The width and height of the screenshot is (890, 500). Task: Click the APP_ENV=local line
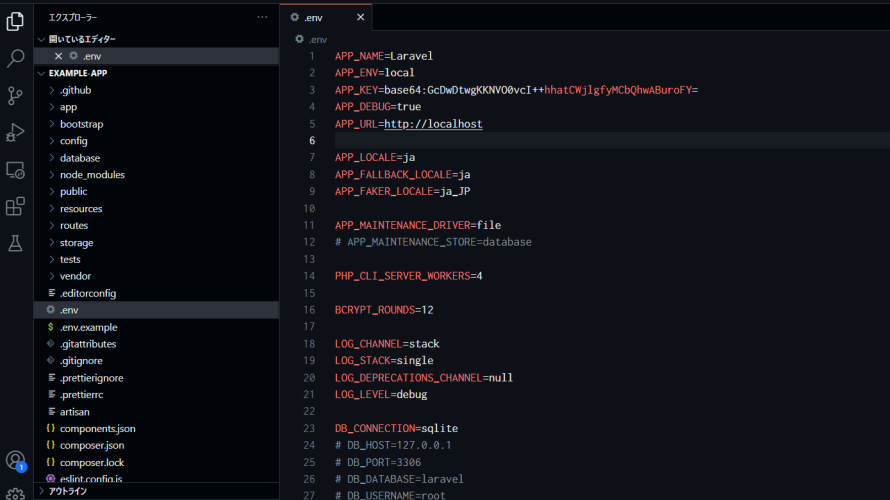tap(375, 73)
